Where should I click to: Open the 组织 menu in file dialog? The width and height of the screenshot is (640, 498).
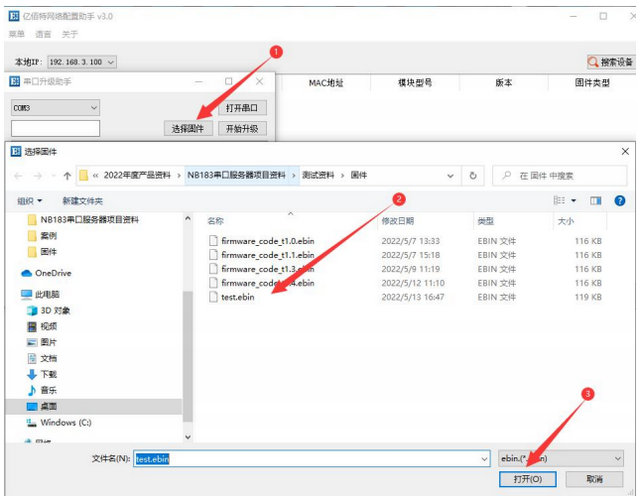point(29,200)
